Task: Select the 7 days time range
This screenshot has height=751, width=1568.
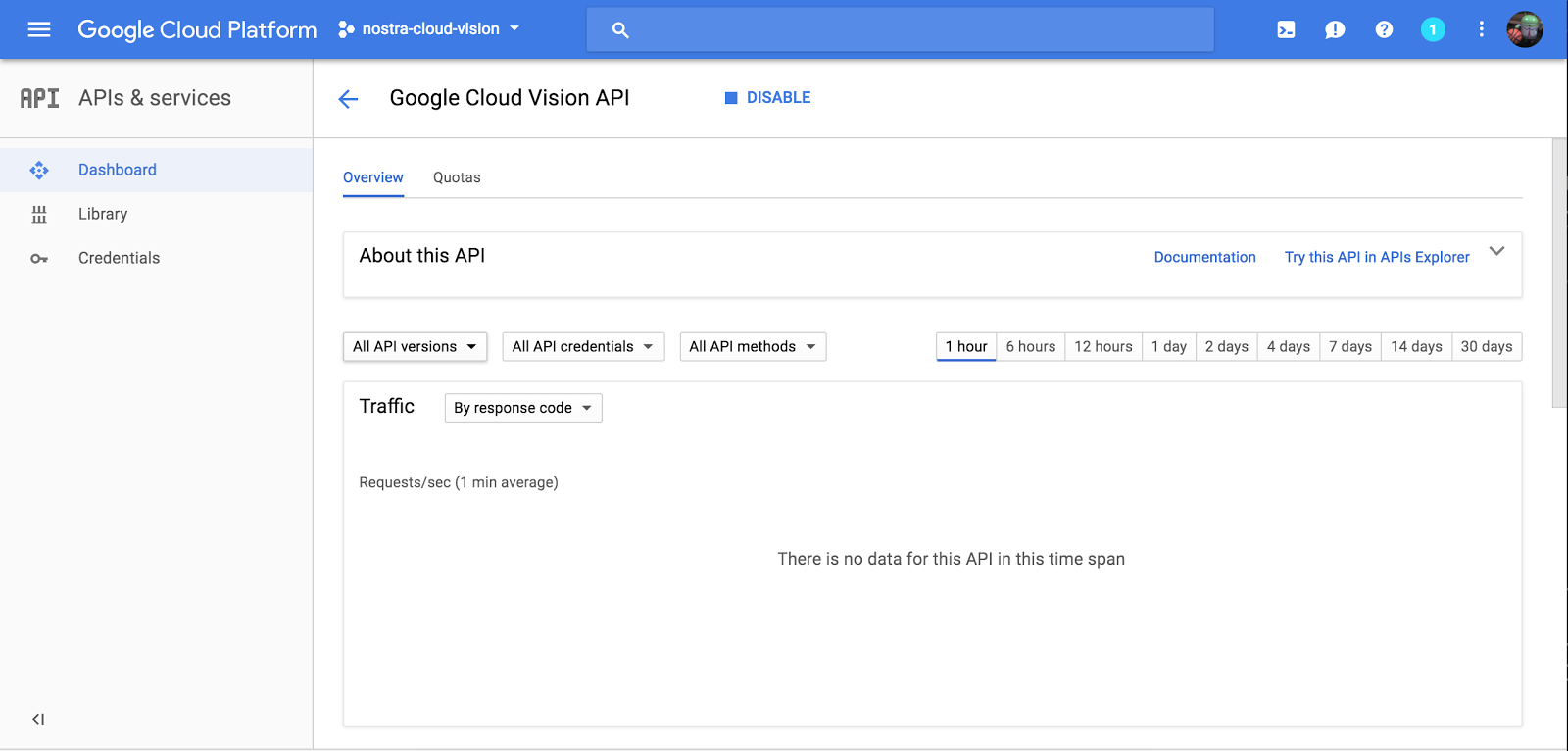Action: (1349, 346)
